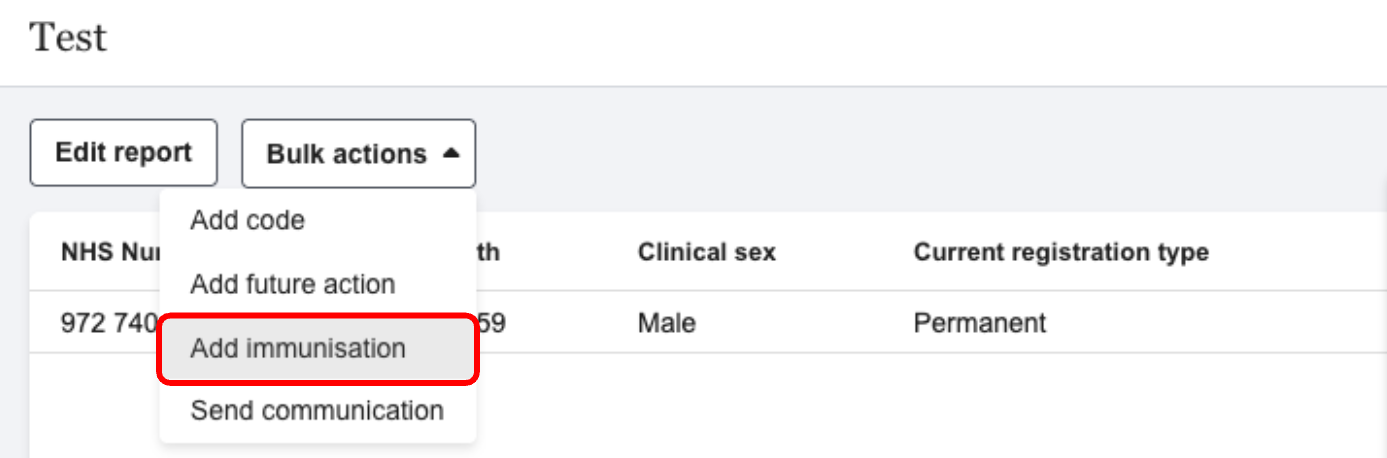Screen dimensions: 1387x458
Task: Click the Male cell in the table
Action: 666,323
